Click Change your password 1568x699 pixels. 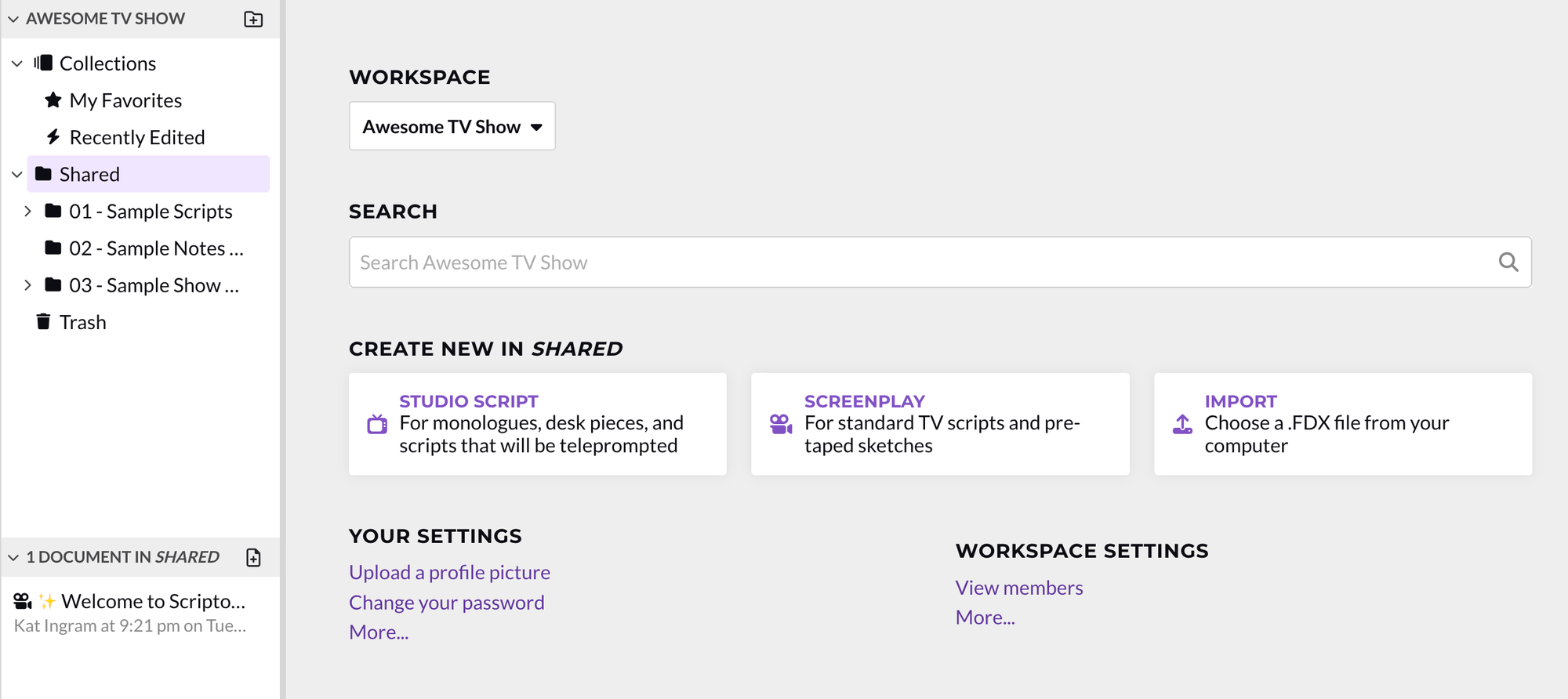[x=446, y=602]
